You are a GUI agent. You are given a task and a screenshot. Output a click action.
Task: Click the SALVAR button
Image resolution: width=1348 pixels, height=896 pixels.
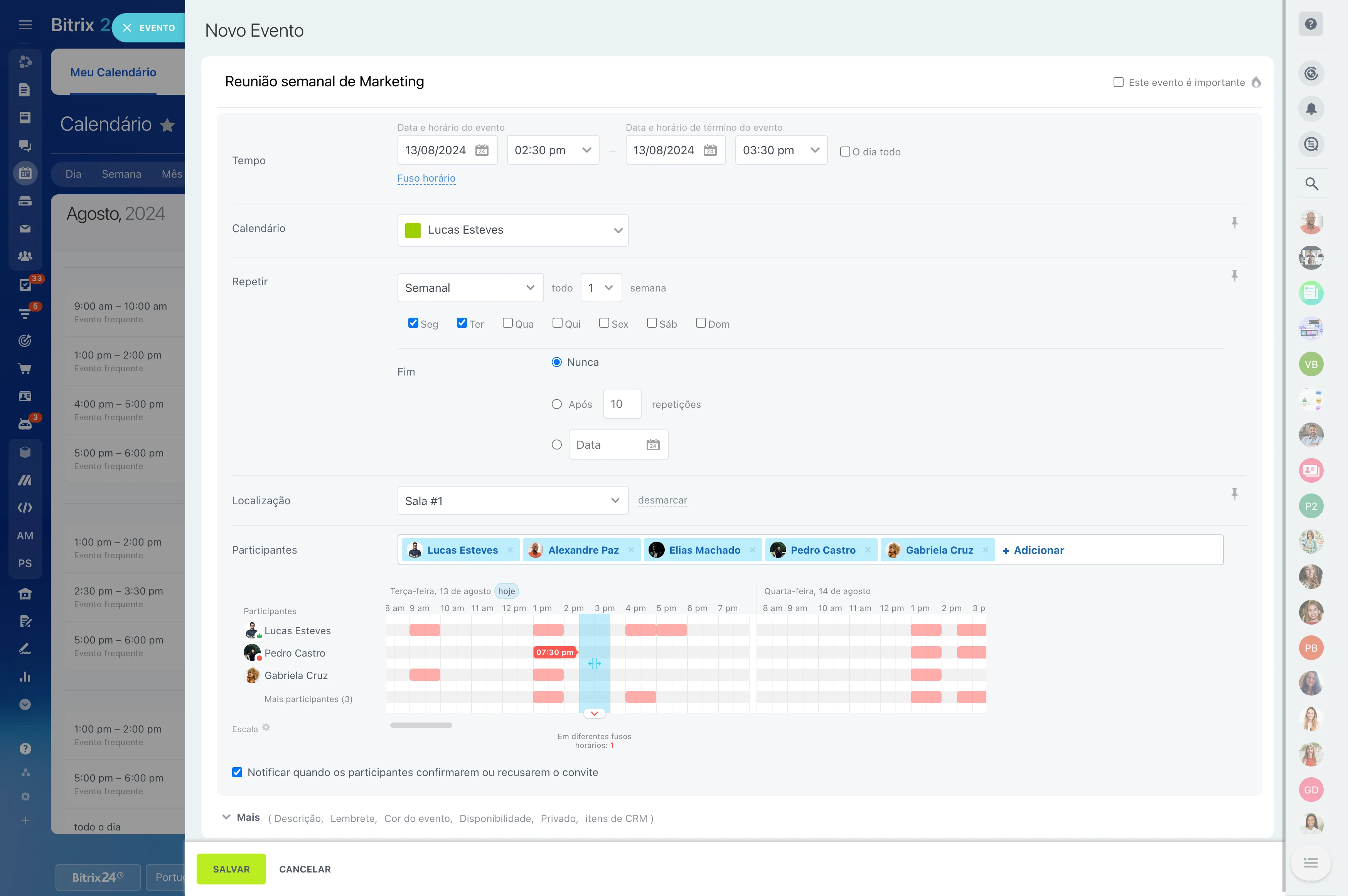click(231, 869)
